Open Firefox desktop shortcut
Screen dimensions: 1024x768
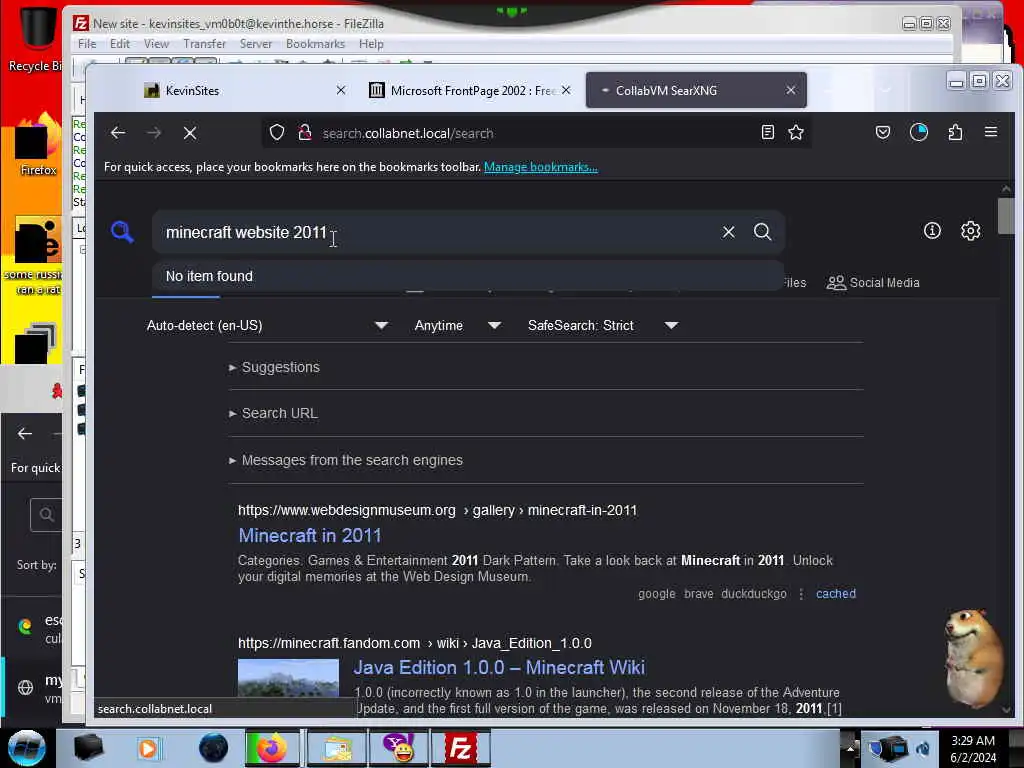pos(36,147)
